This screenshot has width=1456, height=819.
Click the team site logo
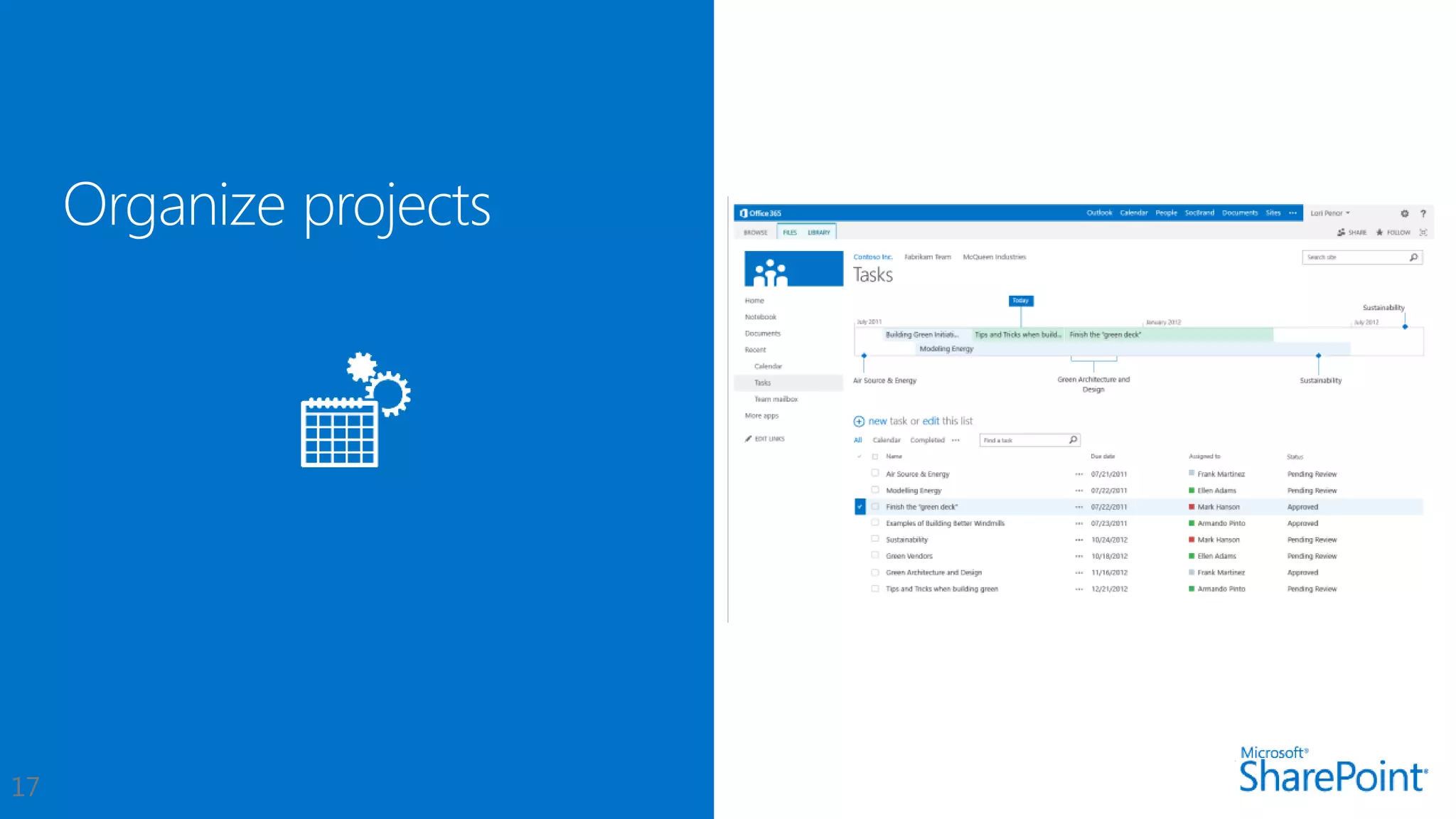pos(793,269)
